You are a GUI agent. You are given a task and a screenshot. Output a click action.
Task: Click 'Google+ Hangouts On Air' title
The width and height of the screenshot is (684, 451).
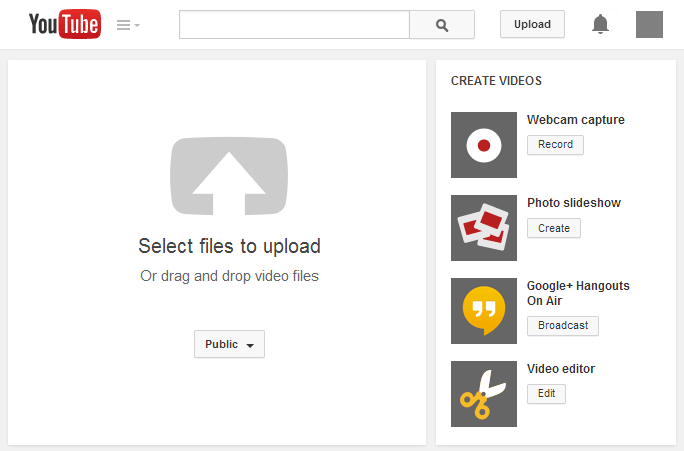[578, 293]
